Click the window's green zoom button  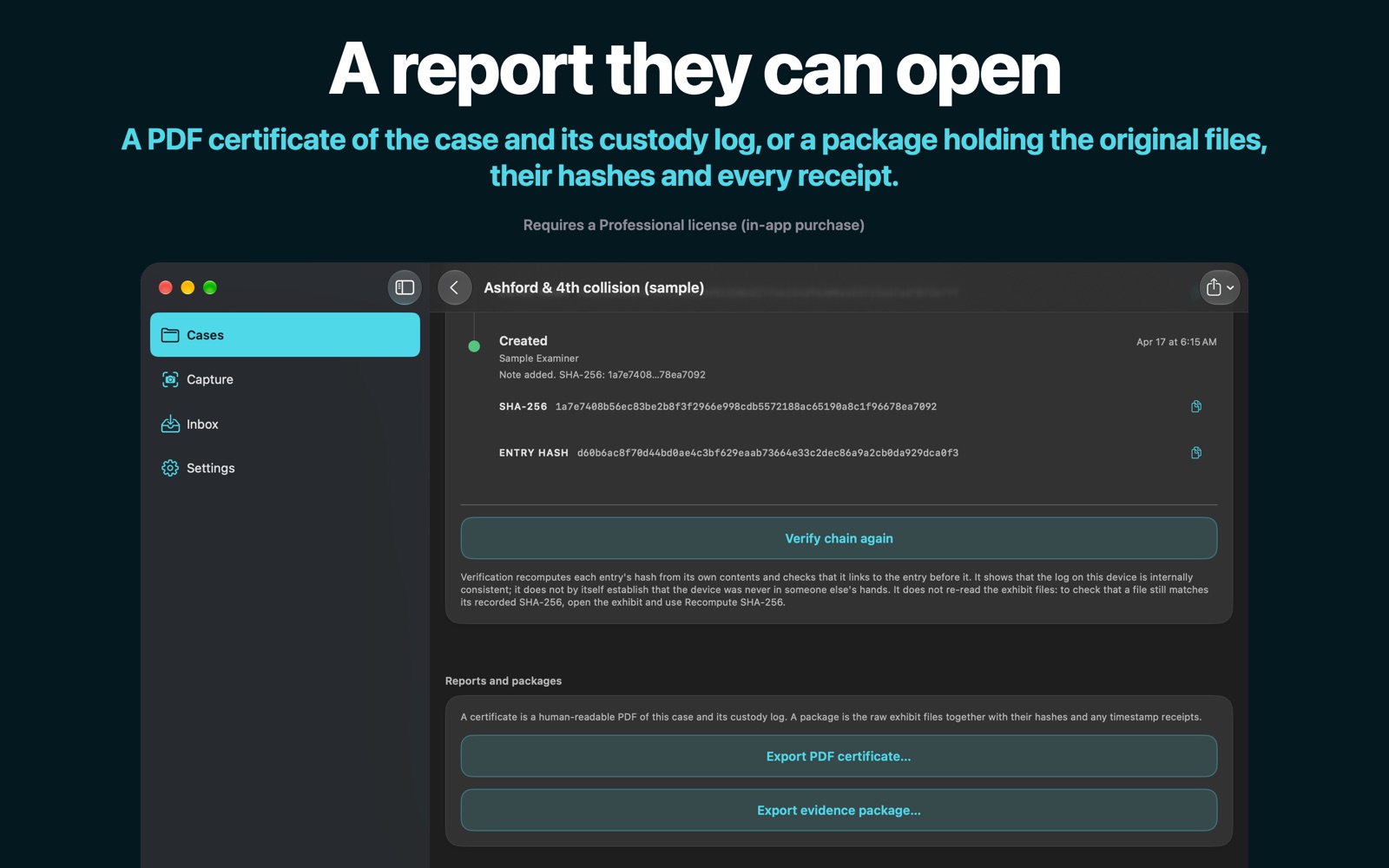[210, 287]
